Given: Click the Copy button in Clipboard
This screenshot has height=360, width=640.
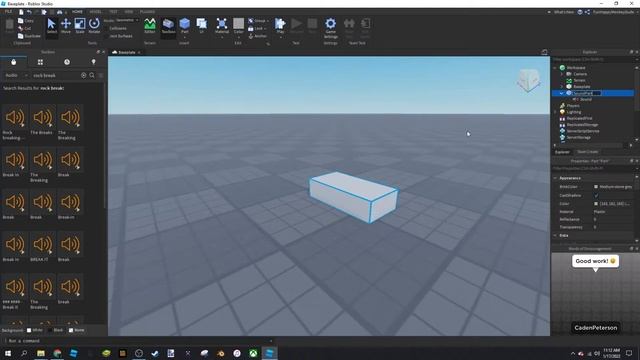Looking at the screenshot, I should [26, 20].
